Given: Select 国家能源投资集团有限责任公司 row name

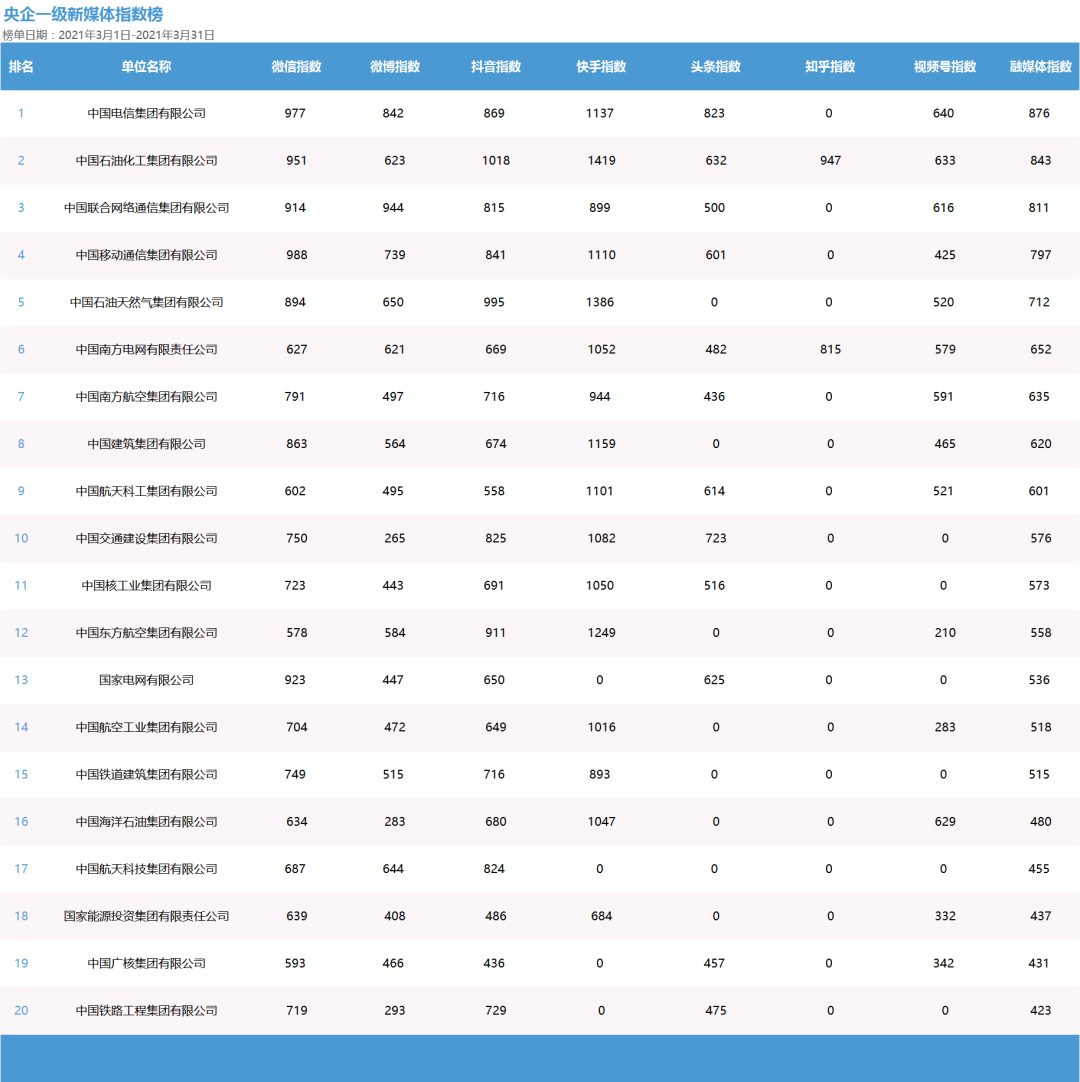Looking at the screenshot, I should [146, 916].
